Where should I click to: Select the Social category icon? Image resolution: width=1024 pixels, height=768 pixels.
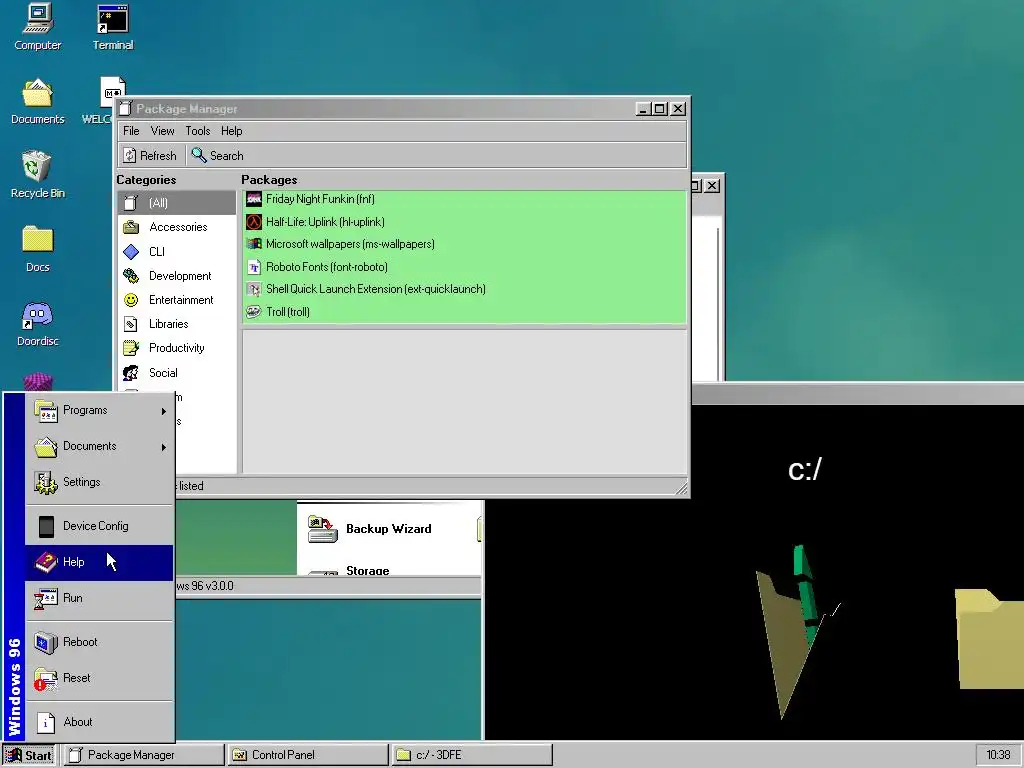pos(131,373)
